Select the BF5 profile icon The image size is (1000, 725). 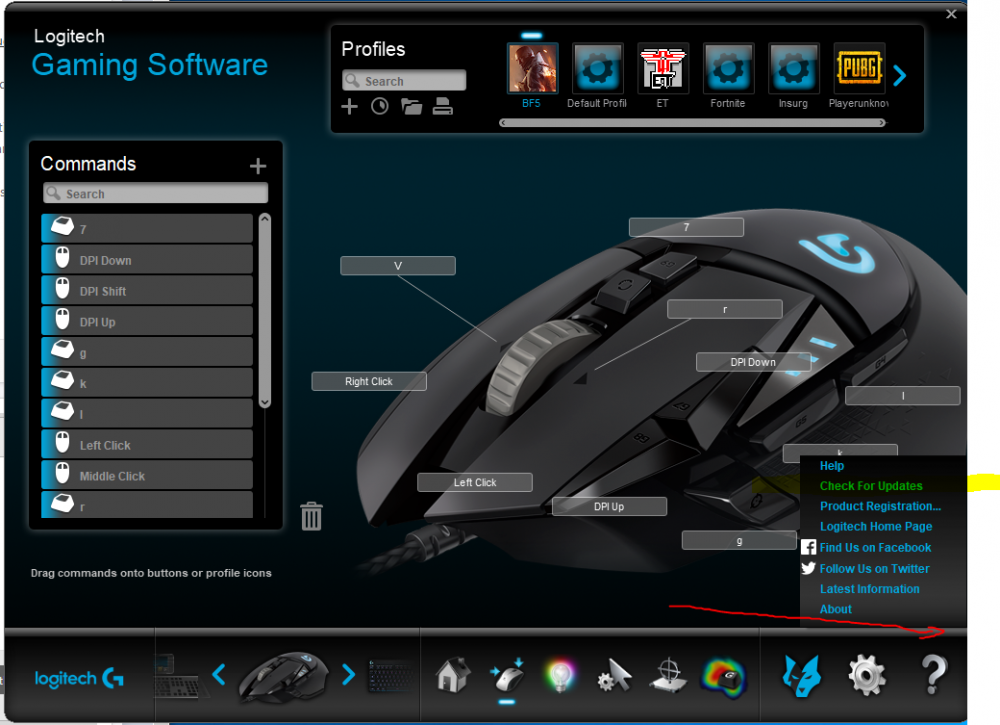coord(532,68)
